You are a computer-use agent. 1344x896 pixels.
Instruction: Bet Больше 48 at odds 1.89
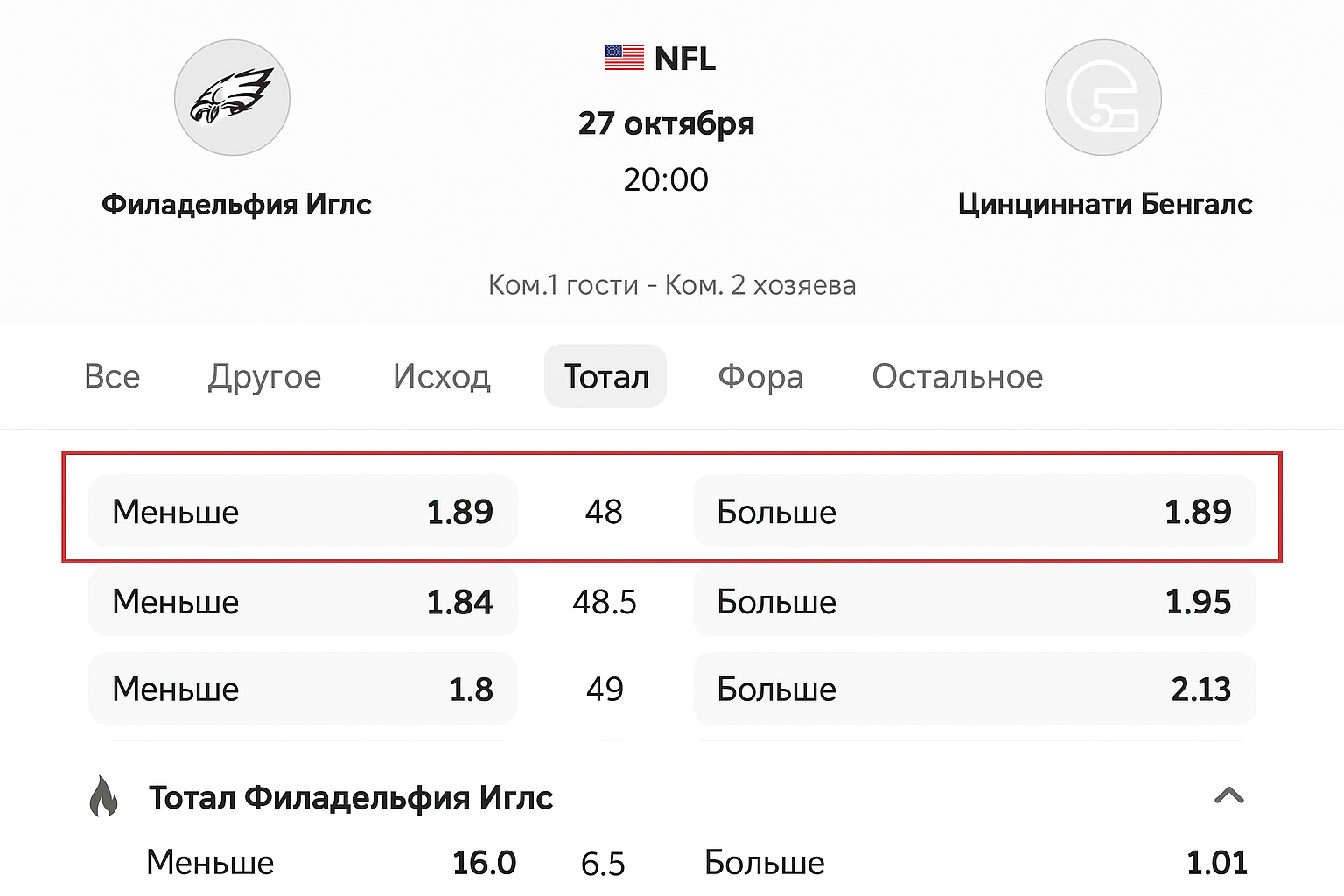pos(974,511)
